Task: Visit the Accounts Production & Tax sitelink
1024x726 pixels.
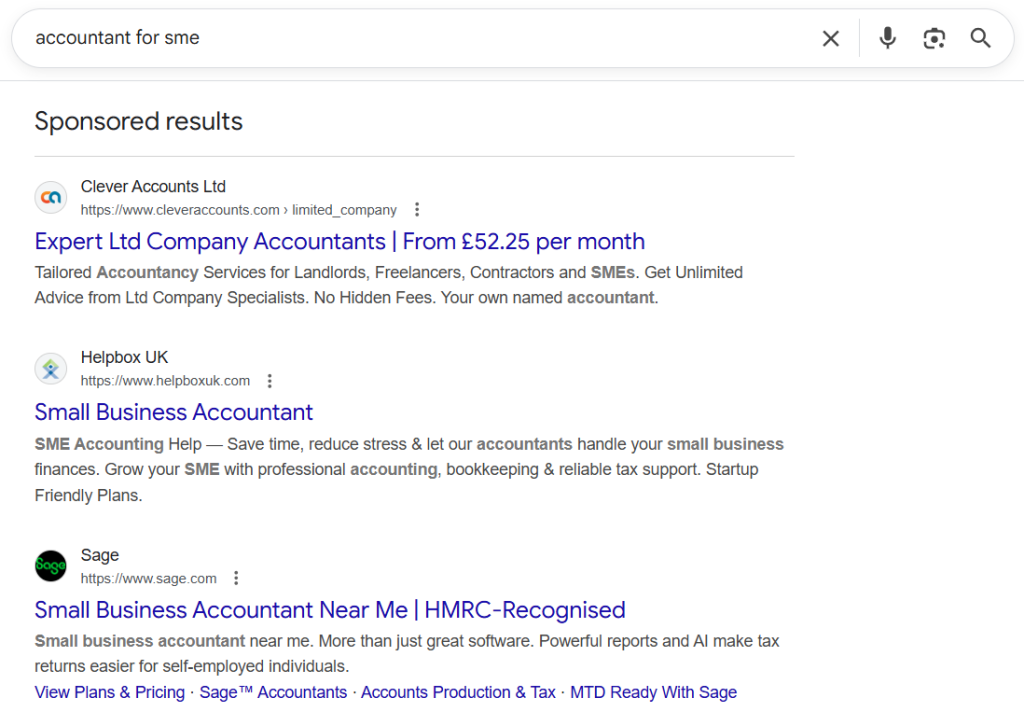Action: point(458,692)
